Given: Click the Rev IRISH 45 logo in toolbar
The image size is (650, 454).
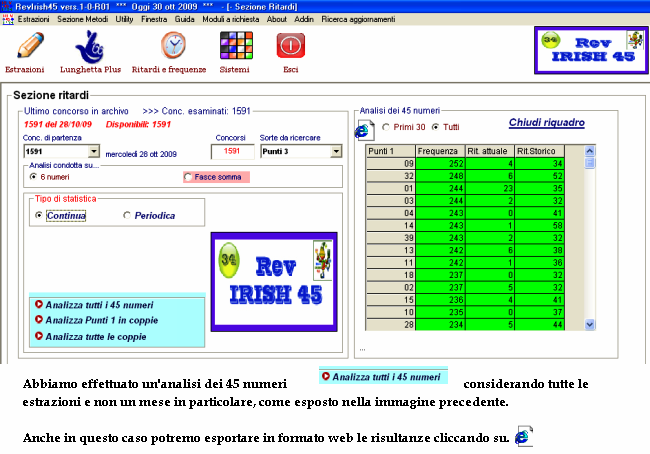Looking at the screenshot, I should pos(591,50).
